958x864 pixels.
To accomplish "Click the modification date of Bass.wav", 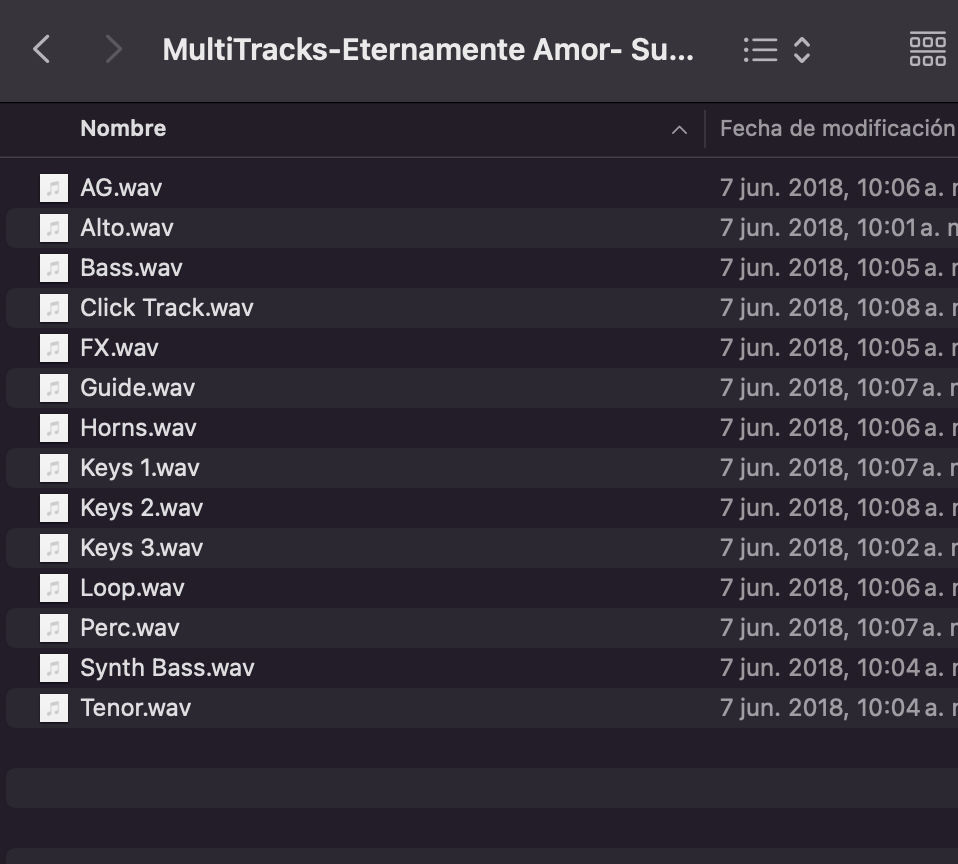I will pos(838,268).
